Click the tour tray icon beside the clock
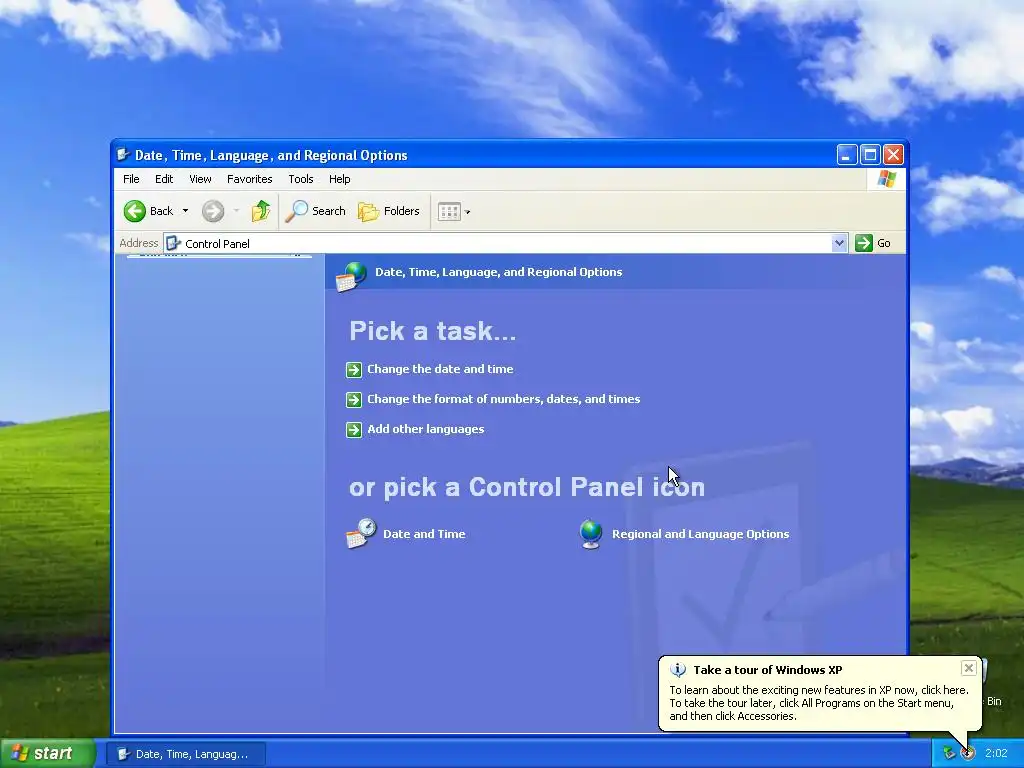 (968, 753)
